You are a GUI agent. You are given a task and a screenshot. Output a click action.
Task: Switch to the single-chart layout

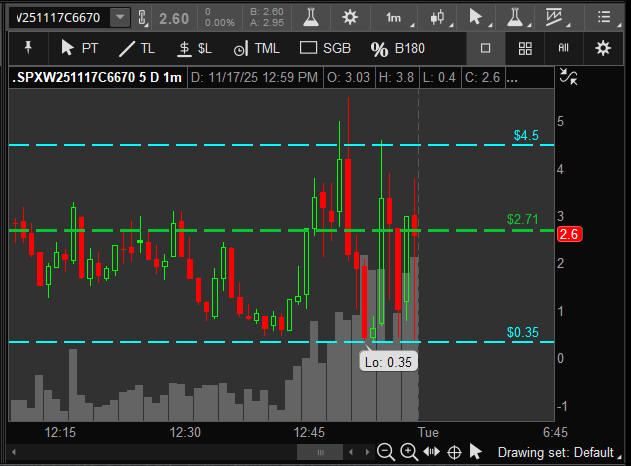(x=486, y=48)
